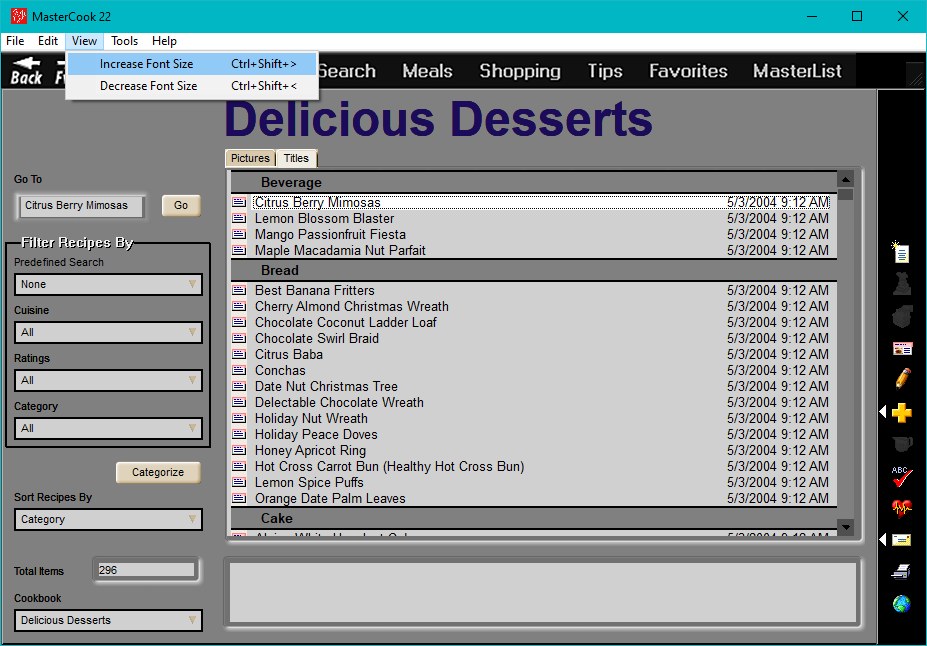Click the envelope mail icon

[x=902, y=540]
